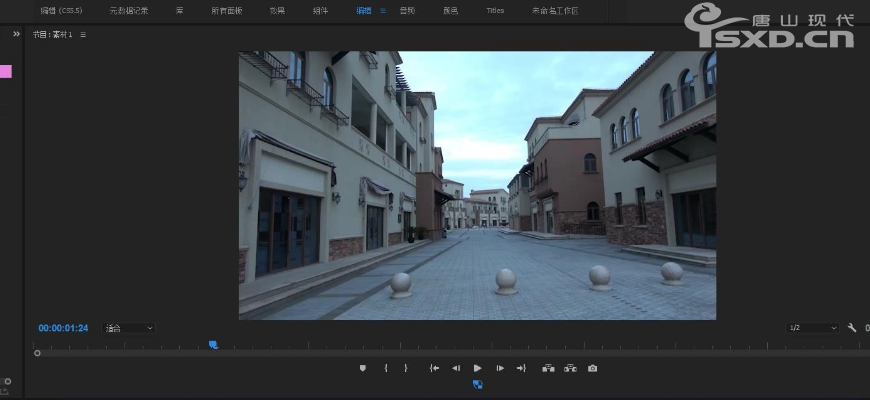870x400 pixels.
Task: Click the blue 00:00:01:24 timecode field
Action: 63,328
